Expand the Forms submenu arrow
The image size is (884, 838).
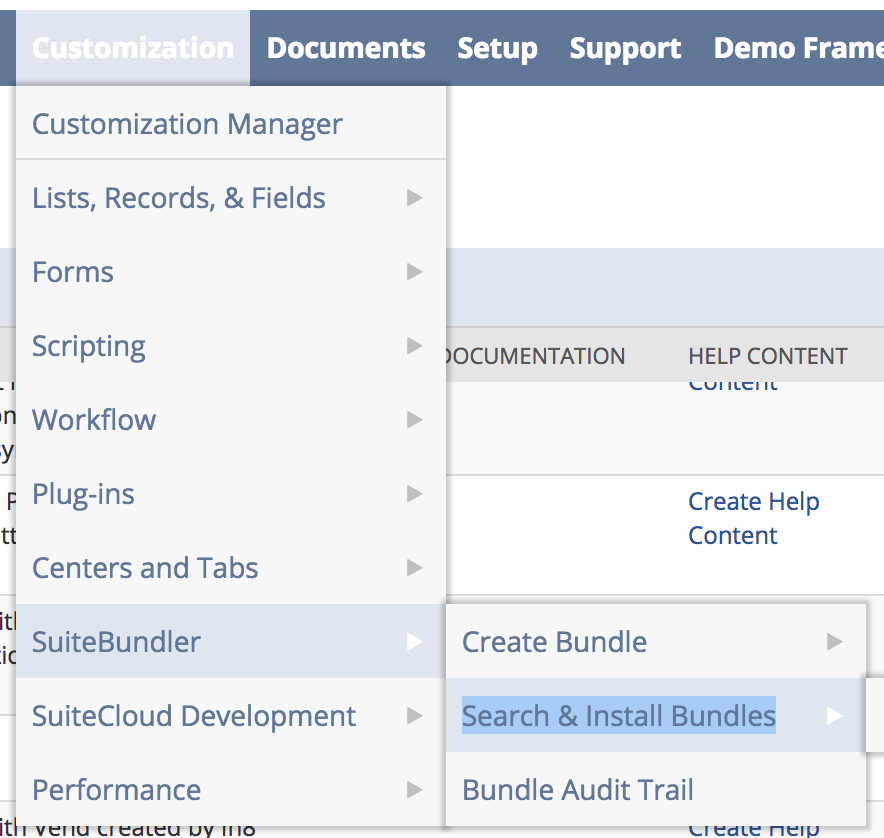pos(414,272)
